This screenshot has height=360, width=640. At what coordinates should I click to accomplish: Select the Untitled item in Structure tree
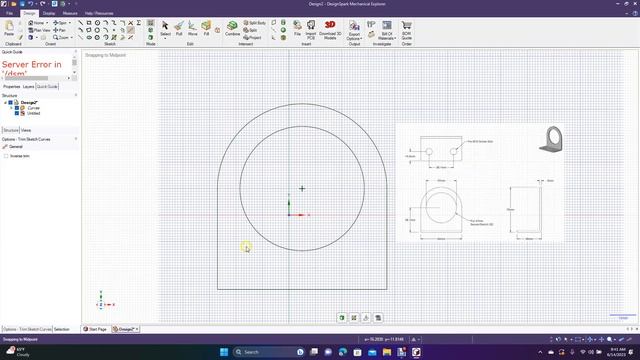[33, 113]
